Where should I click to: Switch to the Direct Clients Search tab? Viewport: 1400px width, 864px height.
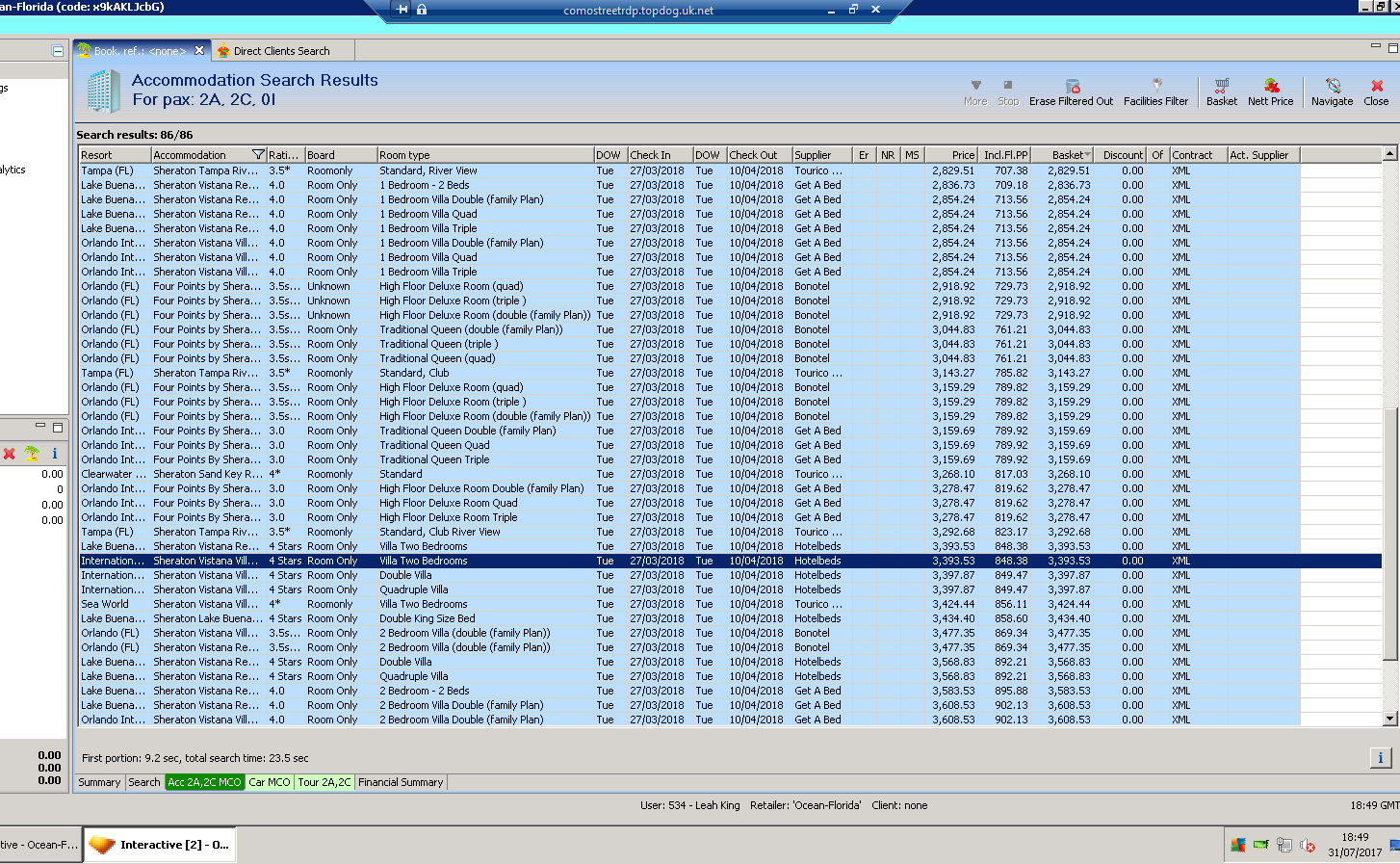point(280,51)
